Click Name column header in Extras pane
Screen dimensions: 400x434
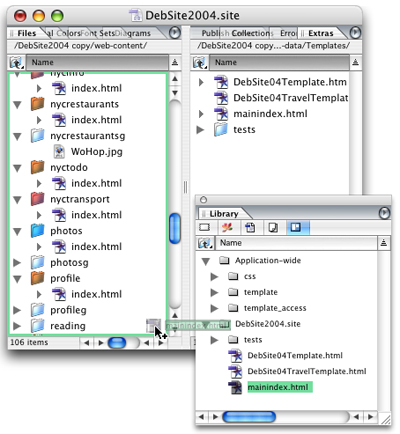click(279, 62)
